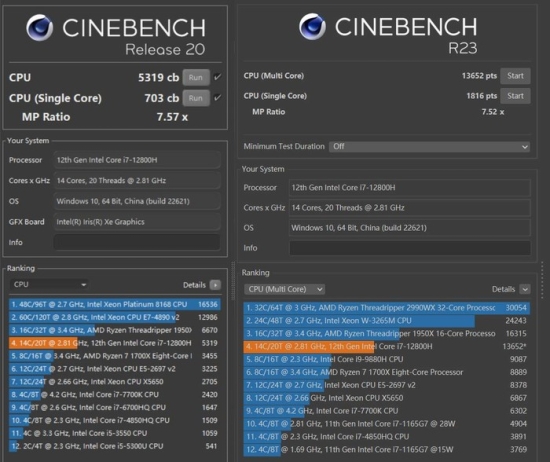This screenshot has height=462, width=550.
Task: Toggle the checkbox next to R20 Single Core Run
Action: (217, 98)
